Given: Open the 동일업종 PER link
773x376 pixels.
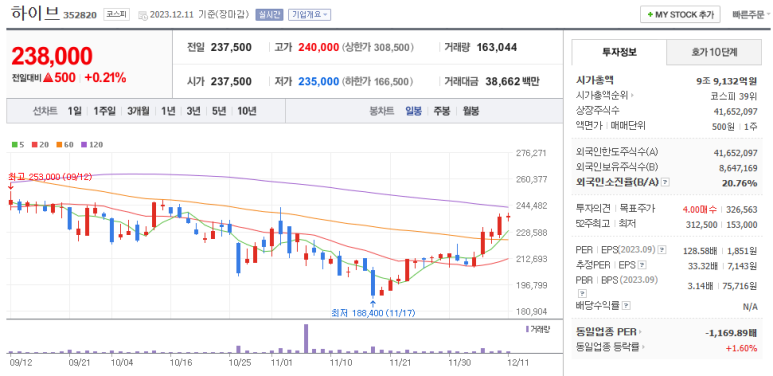Looking at the screenshot, I should 609,333.
